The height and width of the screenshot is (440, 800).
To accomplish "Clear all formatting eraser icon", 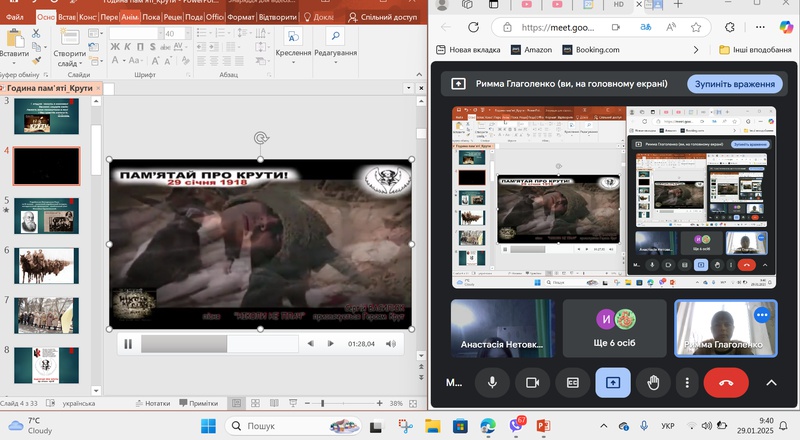I will click(186, 61).
